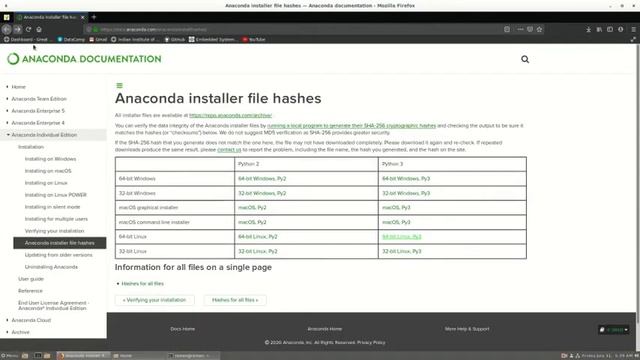This screenshot has width=640, height=360.
Task: Open Updating from older versions page
Action: point(58,255)
